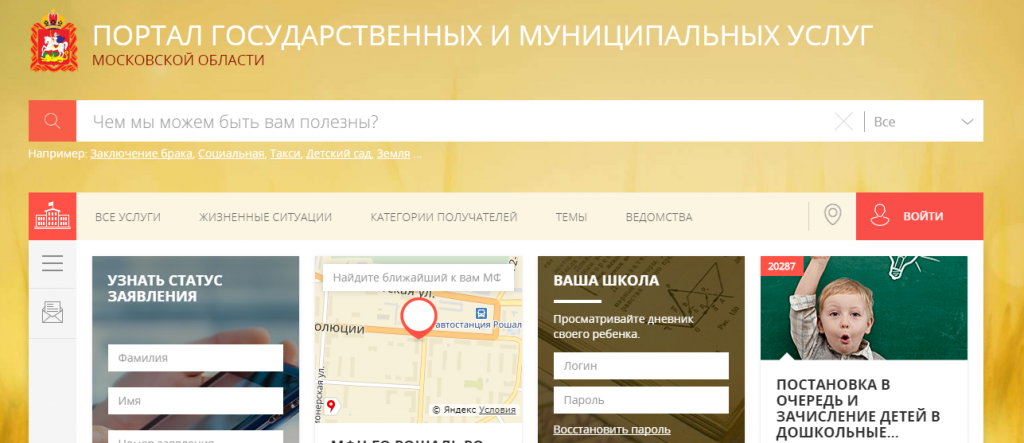The image size is (1024, 443).
Task: Open the 'Ведомства' menu item
Action: click(658, 217)
